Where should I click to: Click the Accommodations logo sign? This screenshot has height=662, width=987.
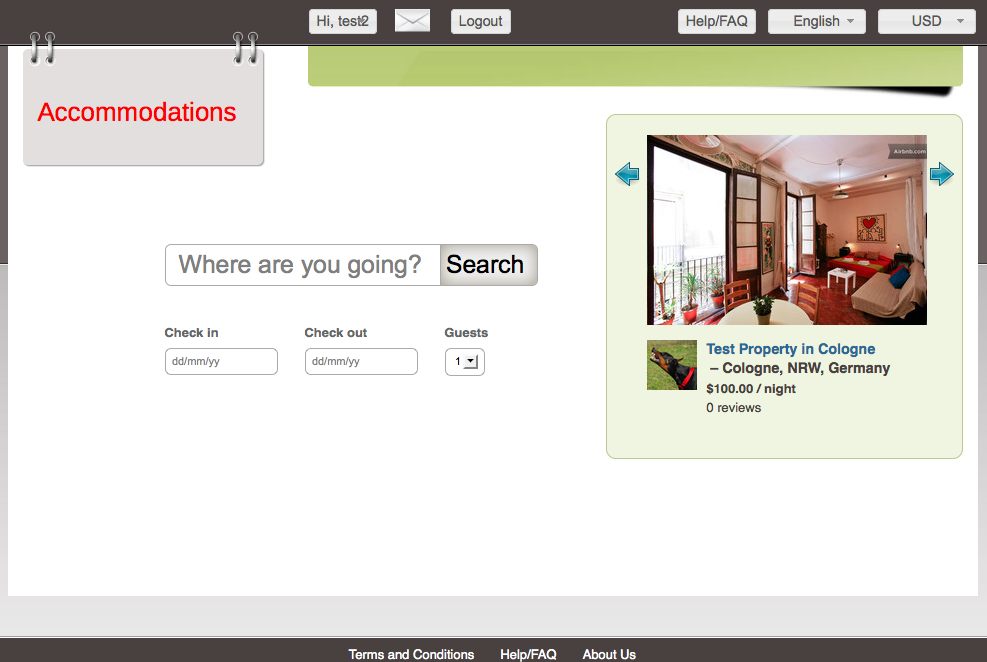[x=144, y=107]
